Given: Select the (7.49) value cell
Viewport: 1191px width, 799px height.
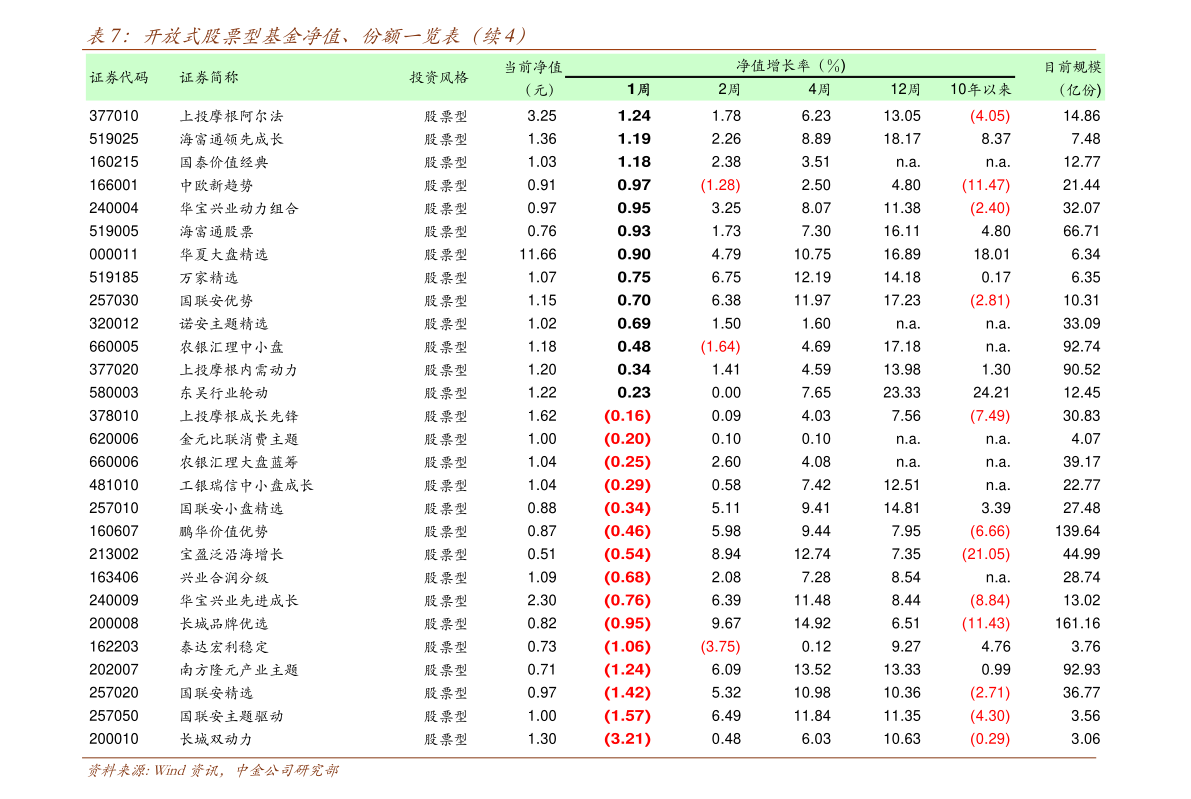Looking at the screenshot, I should pyautogui.click(x=989, y=416).
